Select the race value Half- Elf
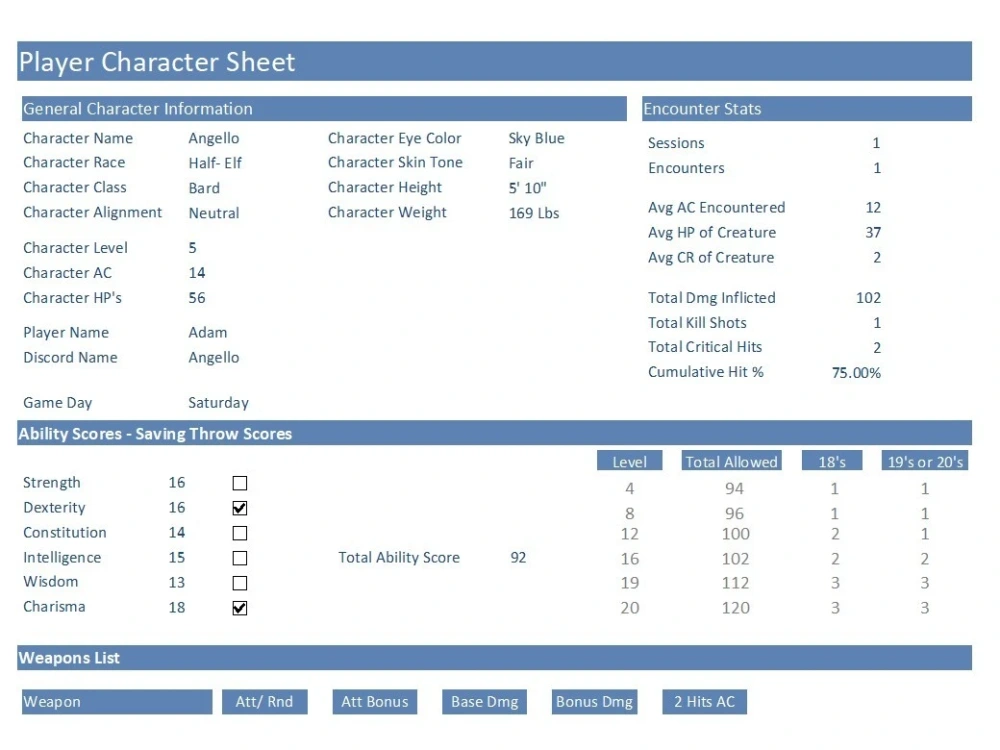The width and height of the screenshot is (1000, 750). [x=215, y=163]
